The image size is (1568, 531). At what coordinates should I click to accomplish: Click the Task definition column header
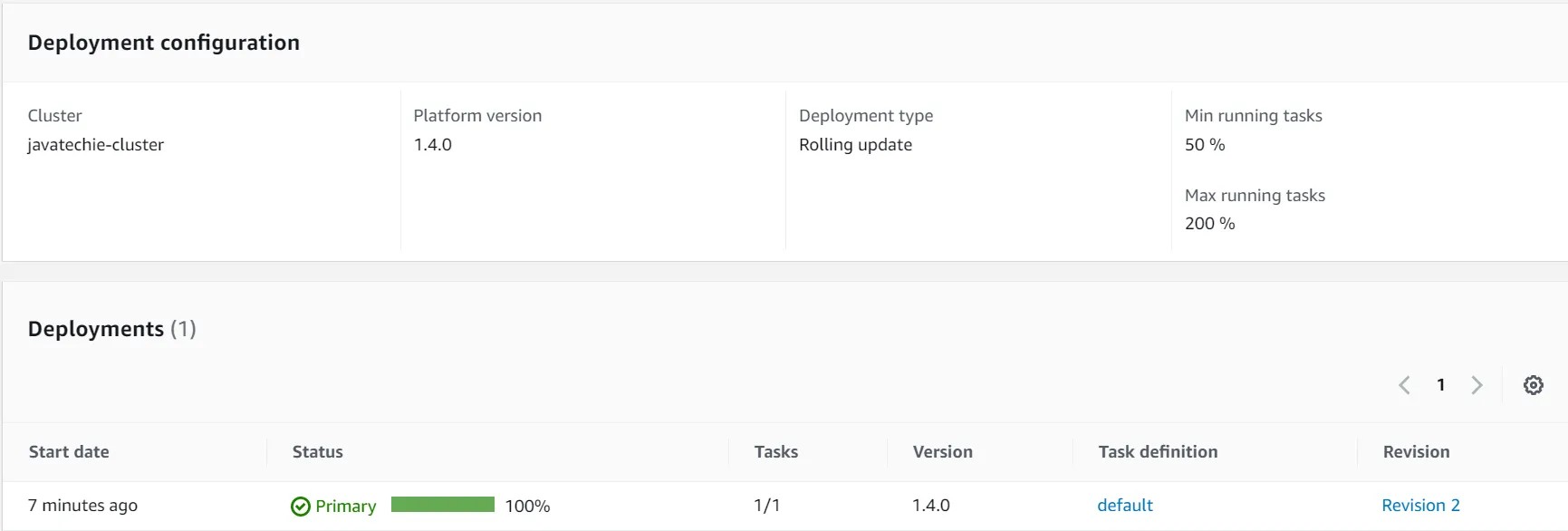pyautogui.click(x=1158, y=452)
